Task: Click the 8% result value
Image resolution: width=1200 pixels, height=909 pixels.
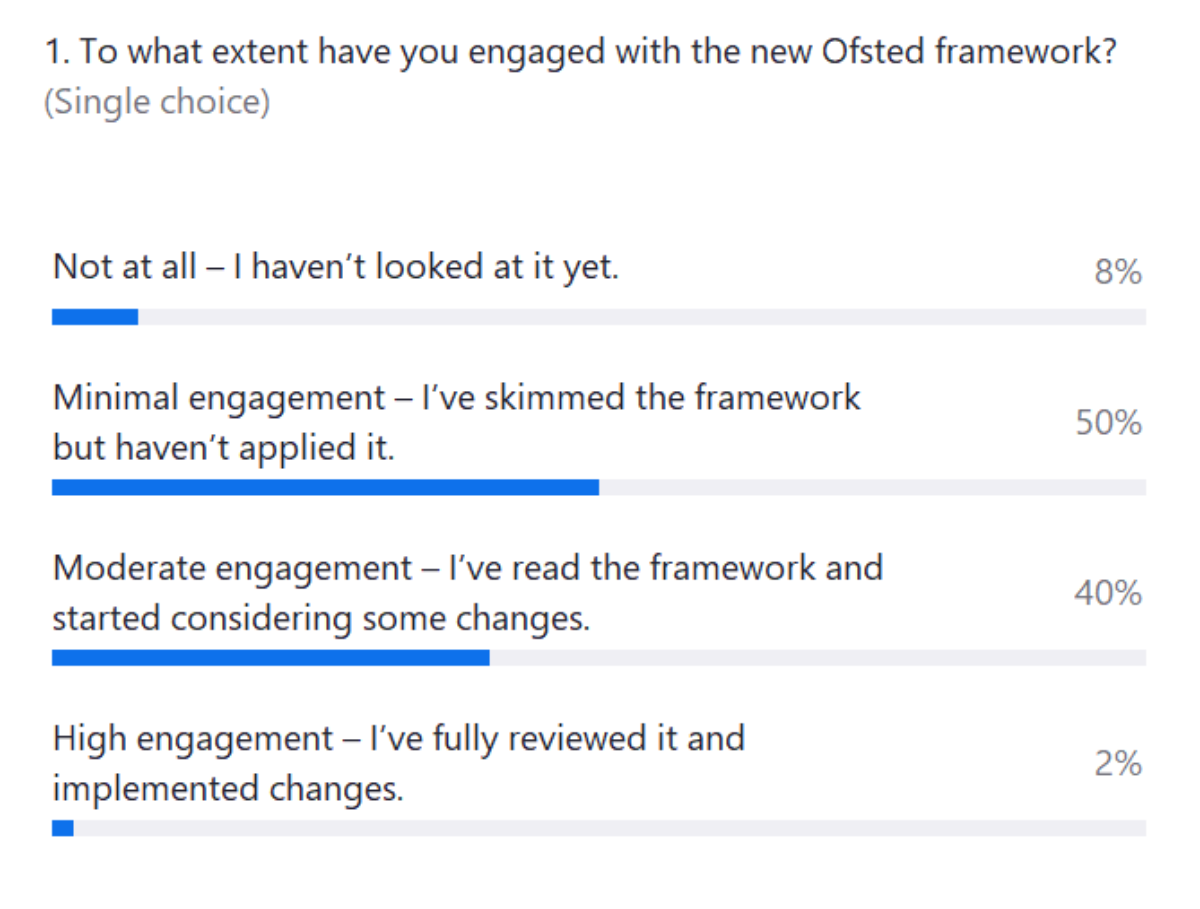Action: [1118, 272]
